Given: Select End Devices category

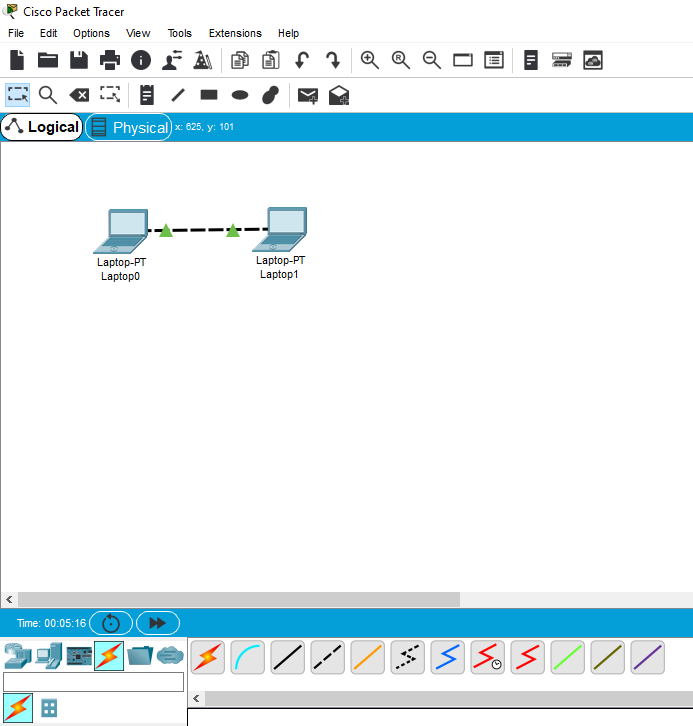Looking at the screenshot, I should click(49, 656).
